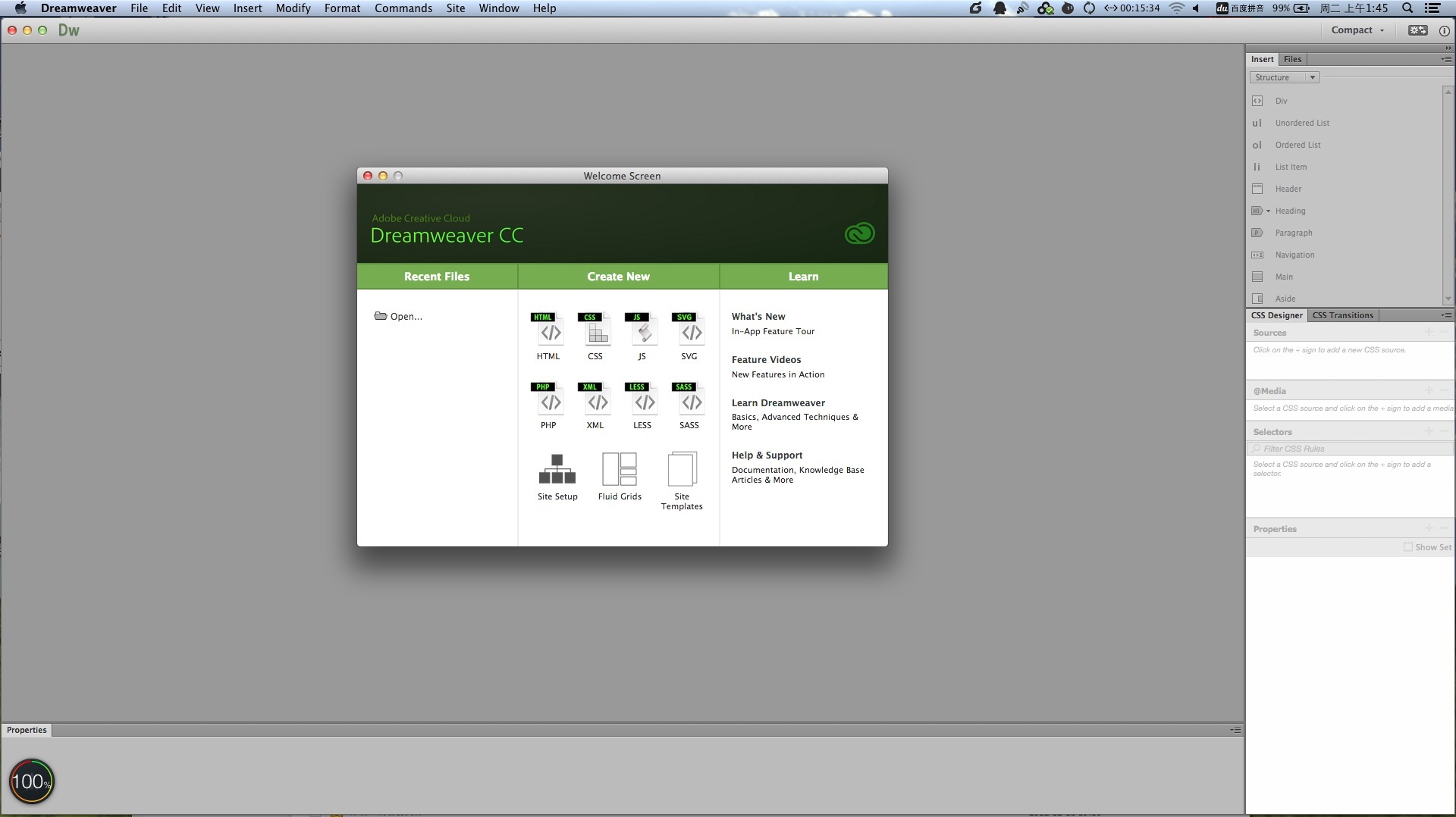This screenshot has width=1456, height=817.
Task: Expand the Heading level dropdown arrow
Action: [1268, 211]
